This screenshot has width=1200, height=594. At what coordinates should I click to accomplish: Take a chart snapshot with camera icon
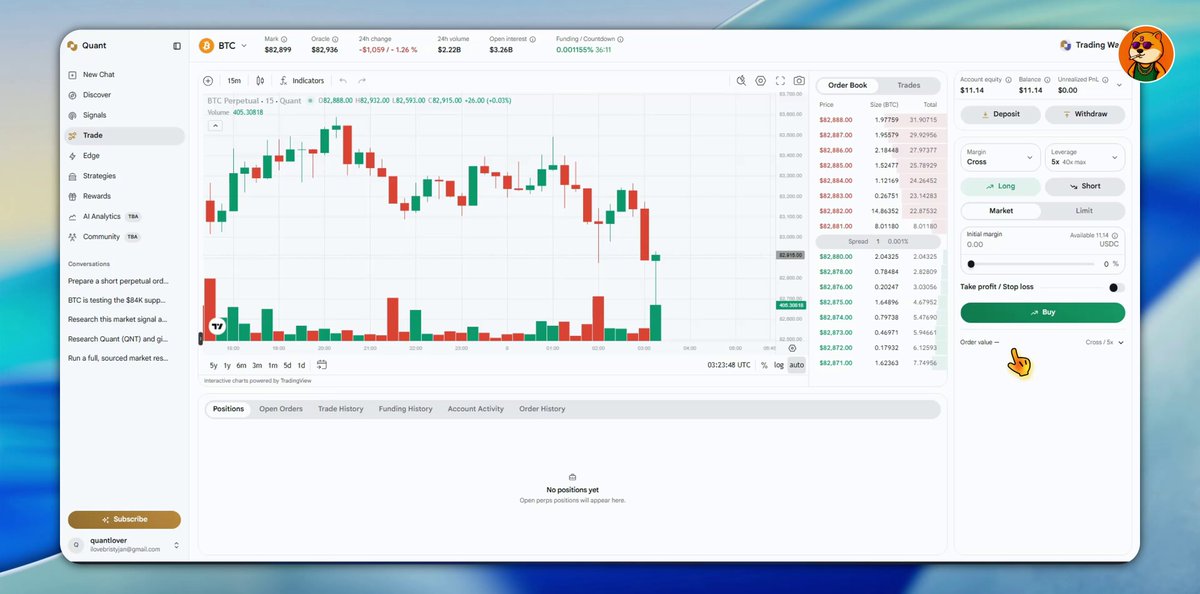point(799,81)
